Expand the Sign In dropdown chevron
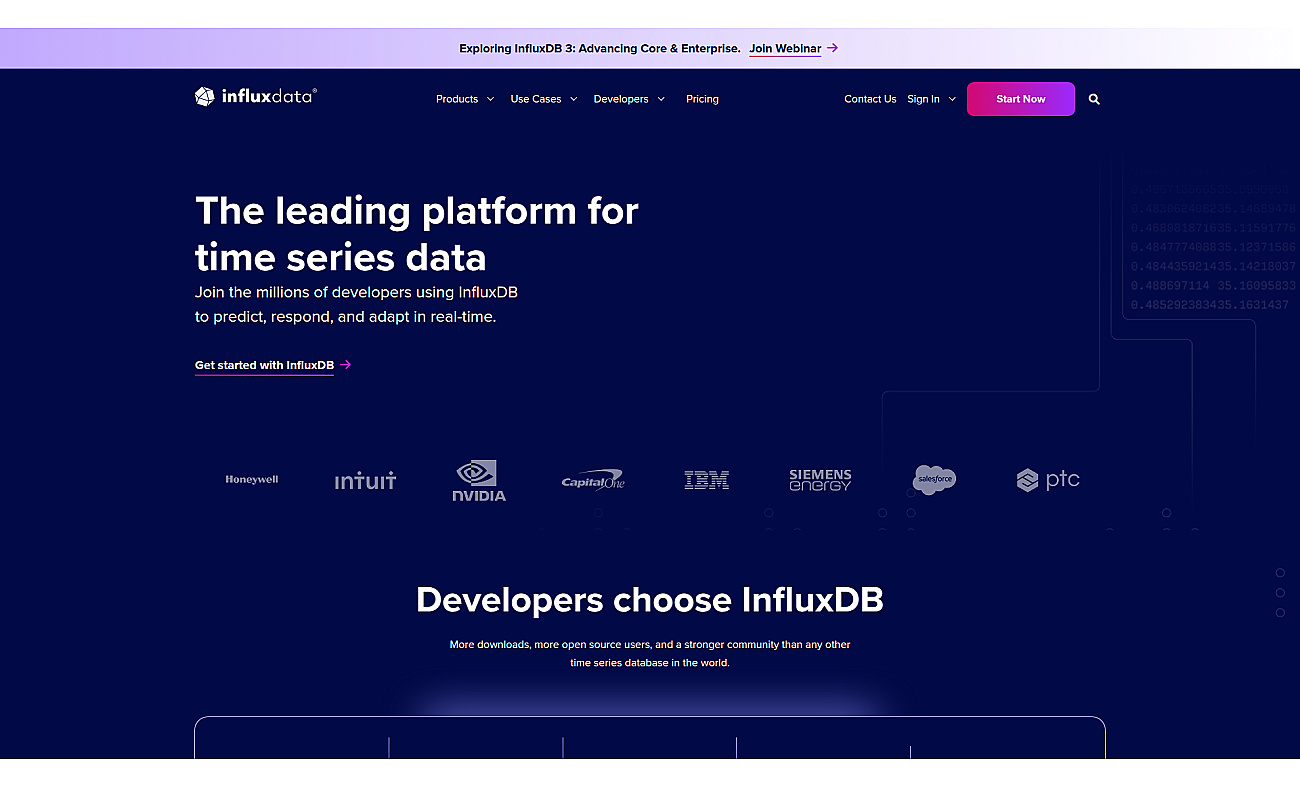Image resolution: width=1300 pixels, height=788 pixels. (x=952, y=99)
